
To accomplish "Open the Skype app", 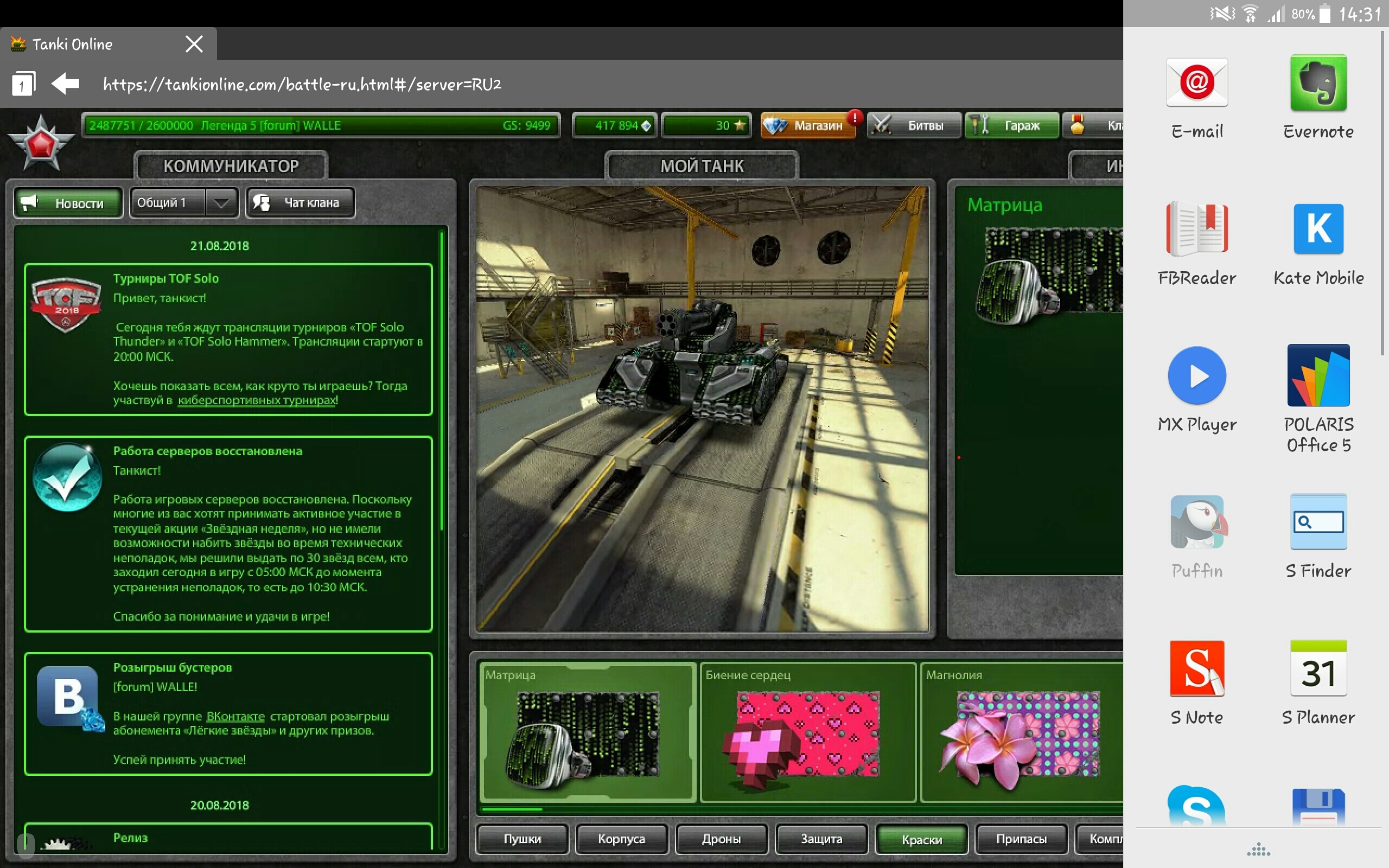I will [1197, 806].
